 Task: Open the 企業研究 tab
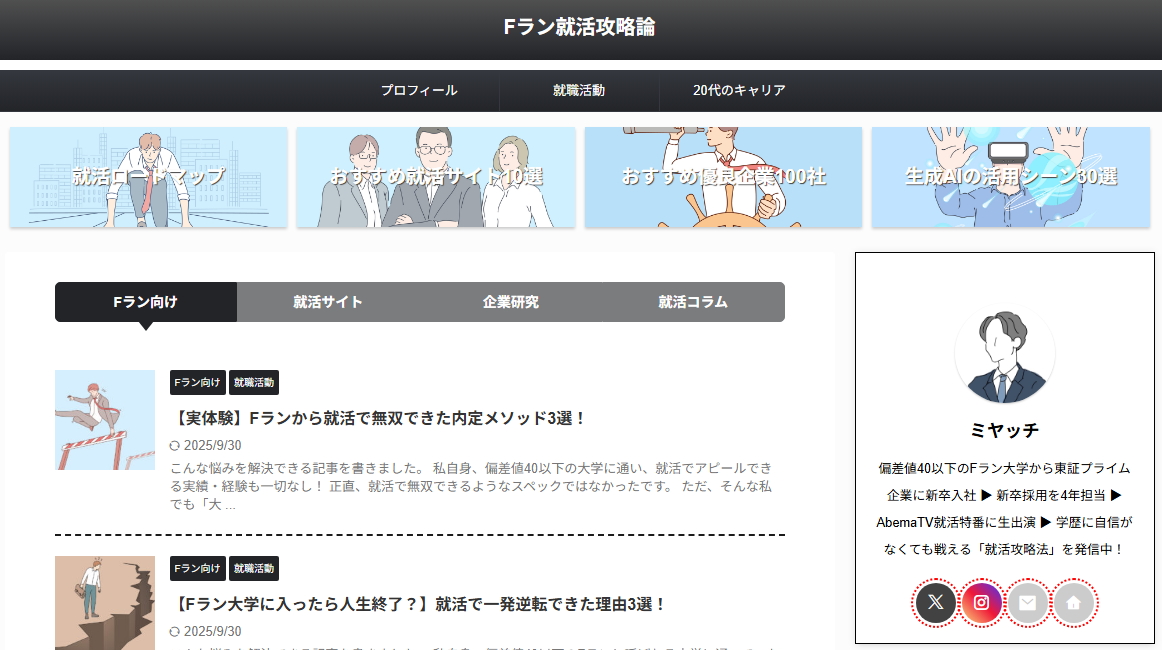(510, 302)
